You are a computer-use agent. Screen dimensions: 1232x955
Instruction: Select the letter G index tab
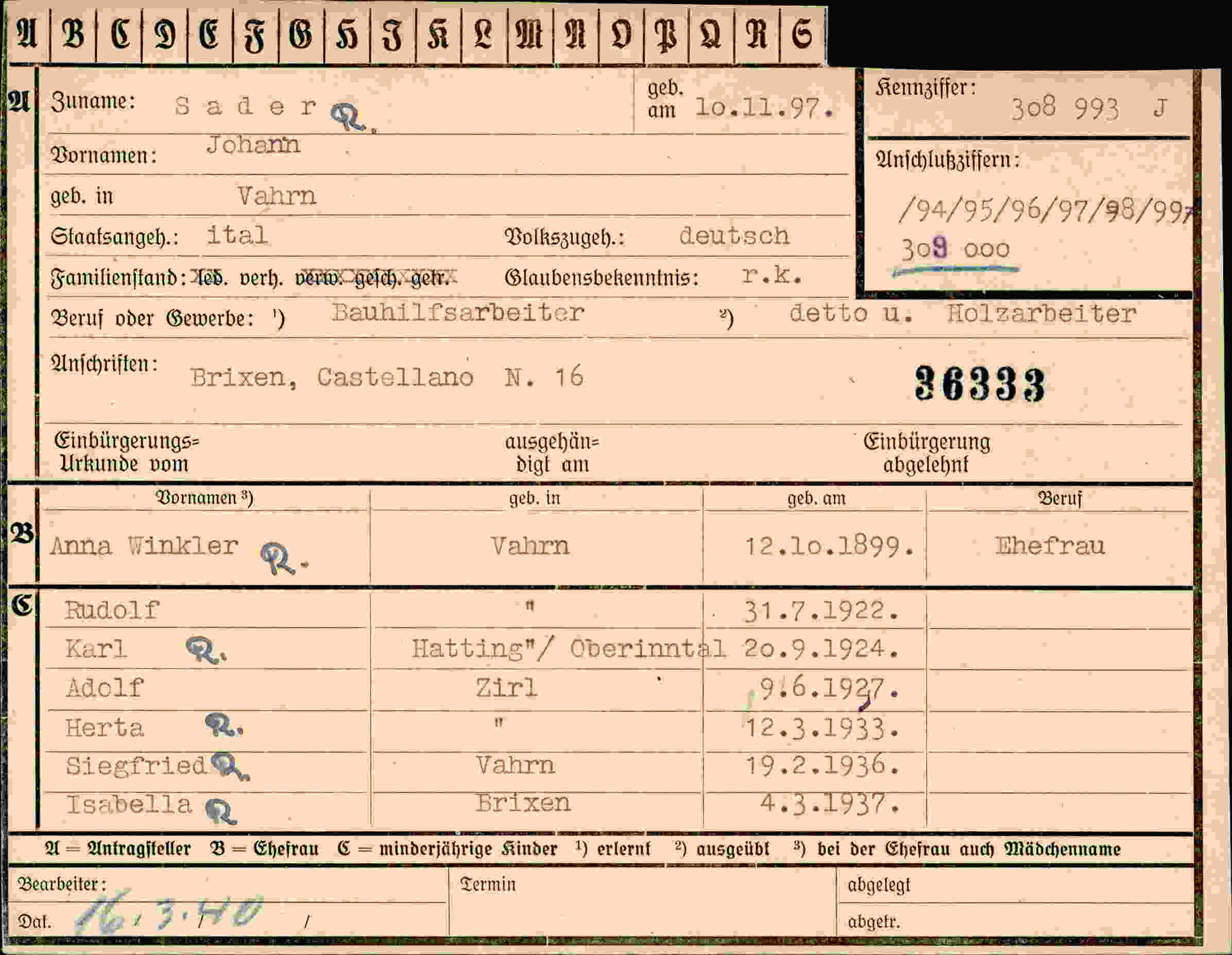[x=301, y=35]
